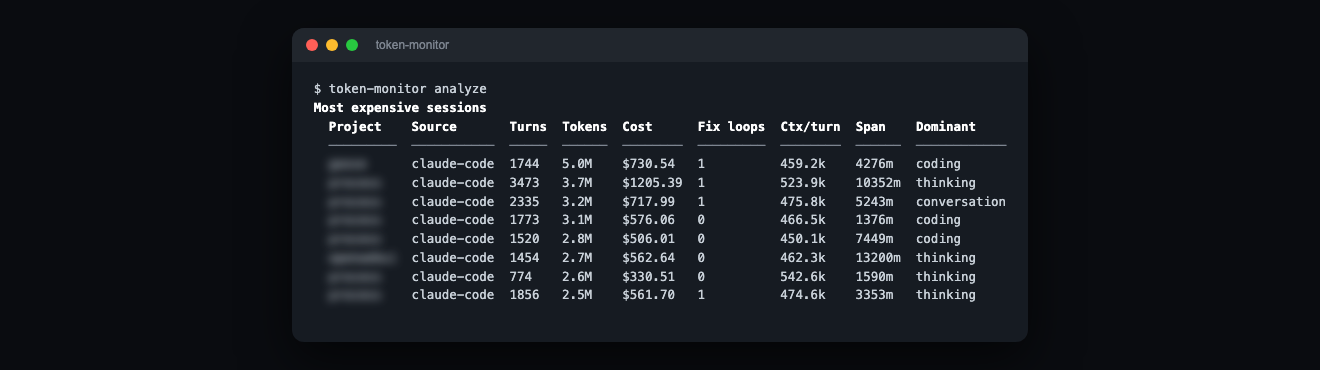Click the span value 1376m

click(x=875, y=220)
